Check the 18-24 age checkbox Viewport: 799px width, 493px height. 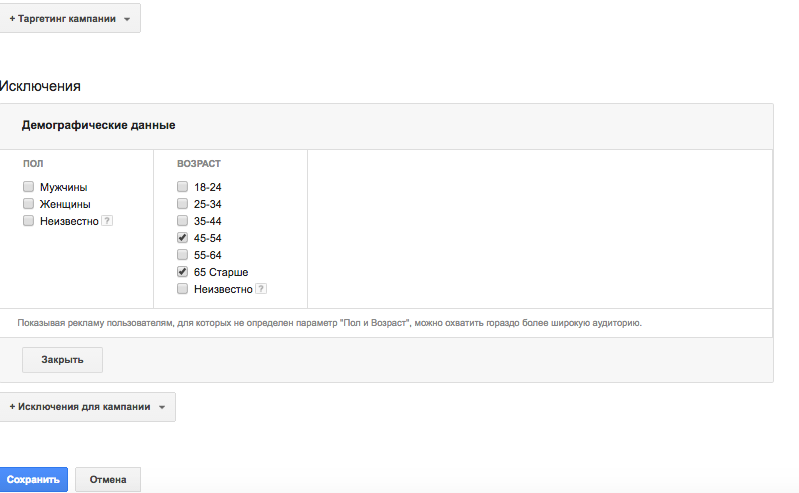click(182, 187)
